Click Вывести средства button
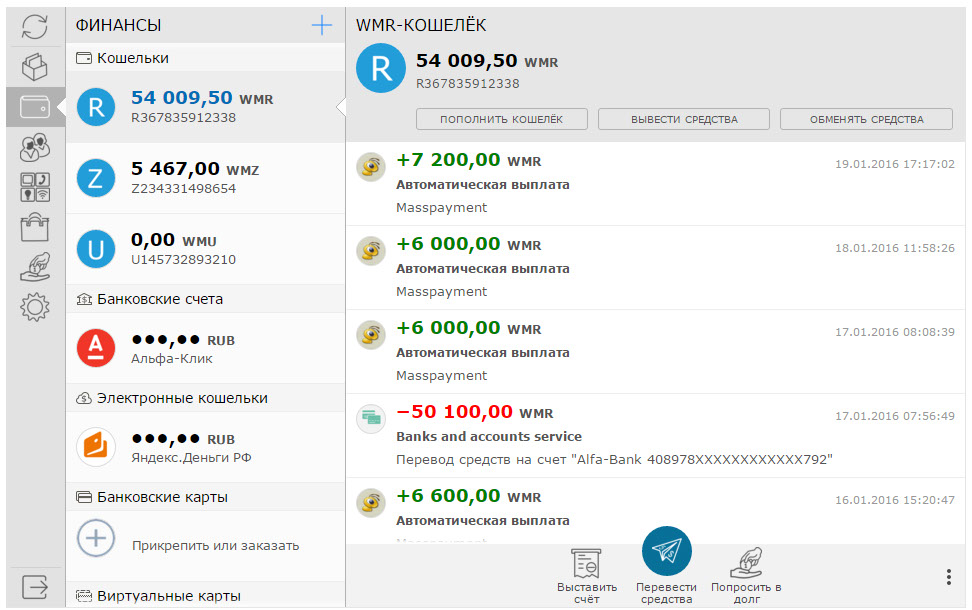 684,119
